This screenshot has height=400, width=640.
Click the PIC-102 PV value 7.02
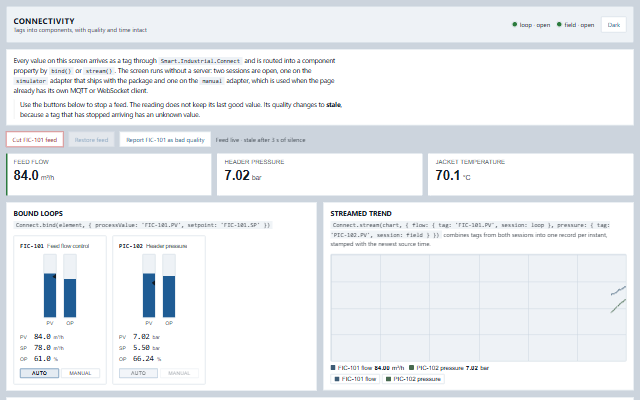141,337
